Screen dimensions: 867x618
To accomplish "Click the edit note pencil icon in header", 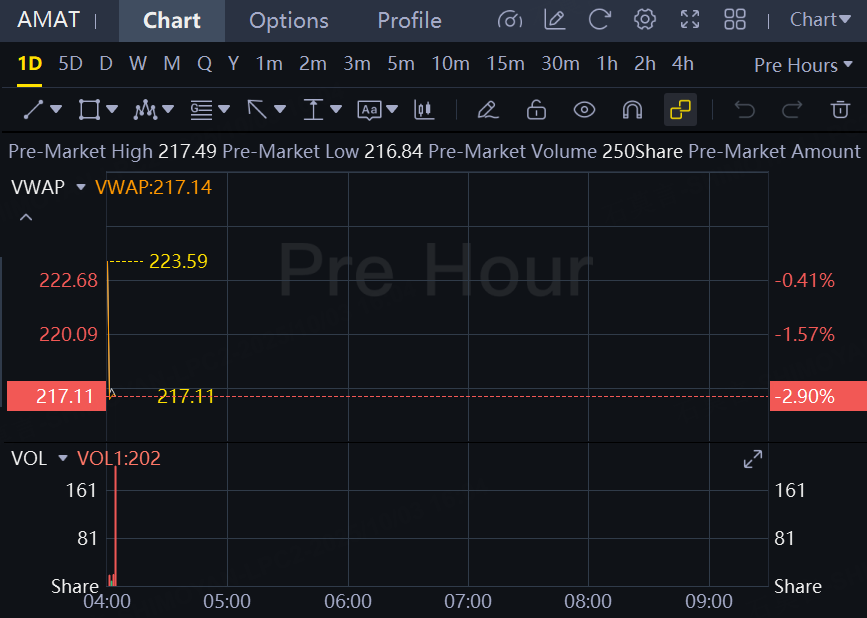I will point(554,20).
